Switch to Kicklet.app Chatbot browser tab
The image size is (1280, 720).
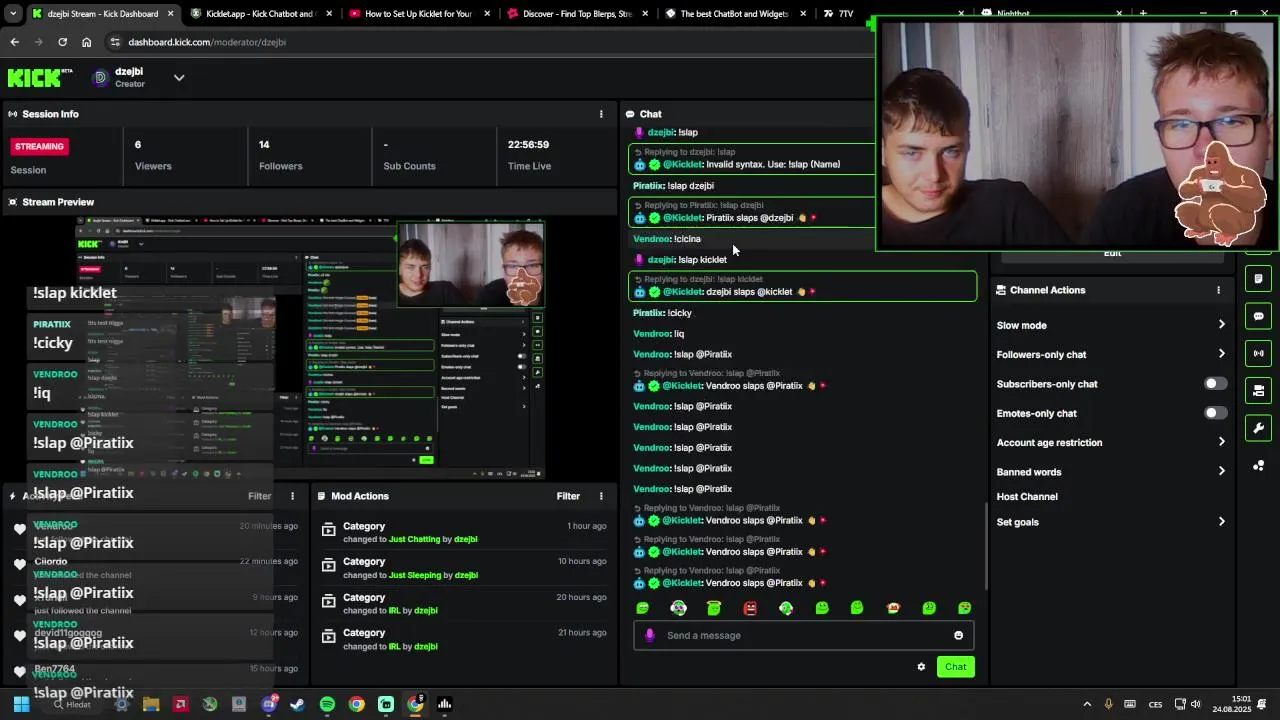[x=261, y=14]
